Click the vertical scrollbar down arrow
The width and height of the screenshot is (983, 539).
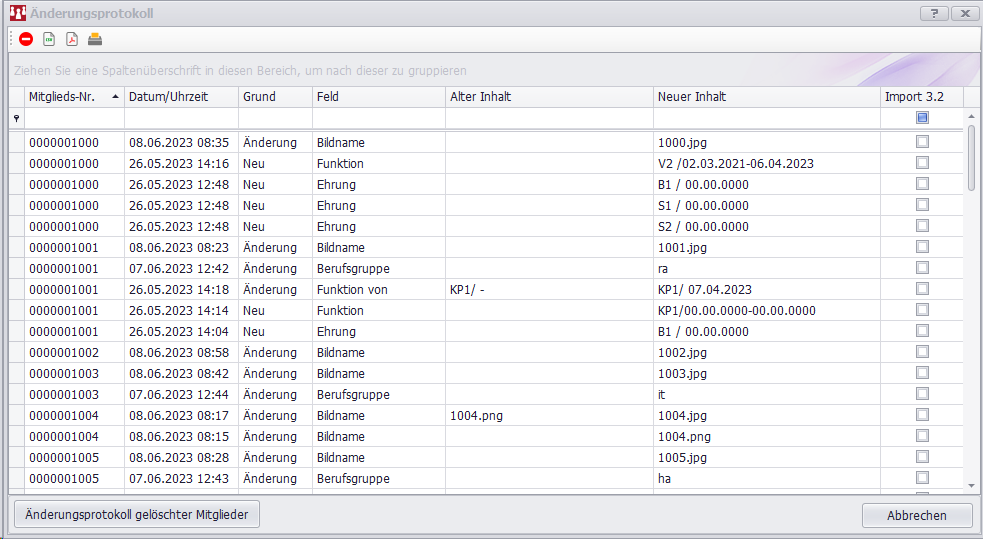click(x=971, y=485)
